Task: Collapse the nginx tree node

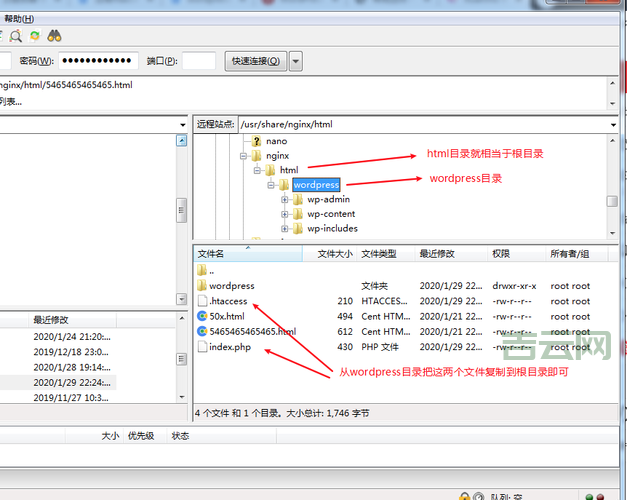Action: click(x=243, y=156)
